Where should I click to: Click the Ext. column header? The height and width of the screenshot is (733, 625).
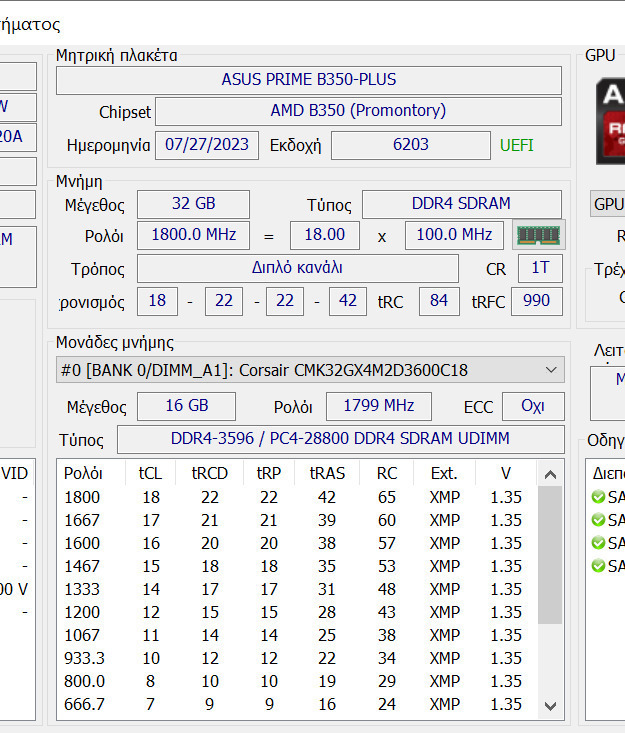pos(444,474)
